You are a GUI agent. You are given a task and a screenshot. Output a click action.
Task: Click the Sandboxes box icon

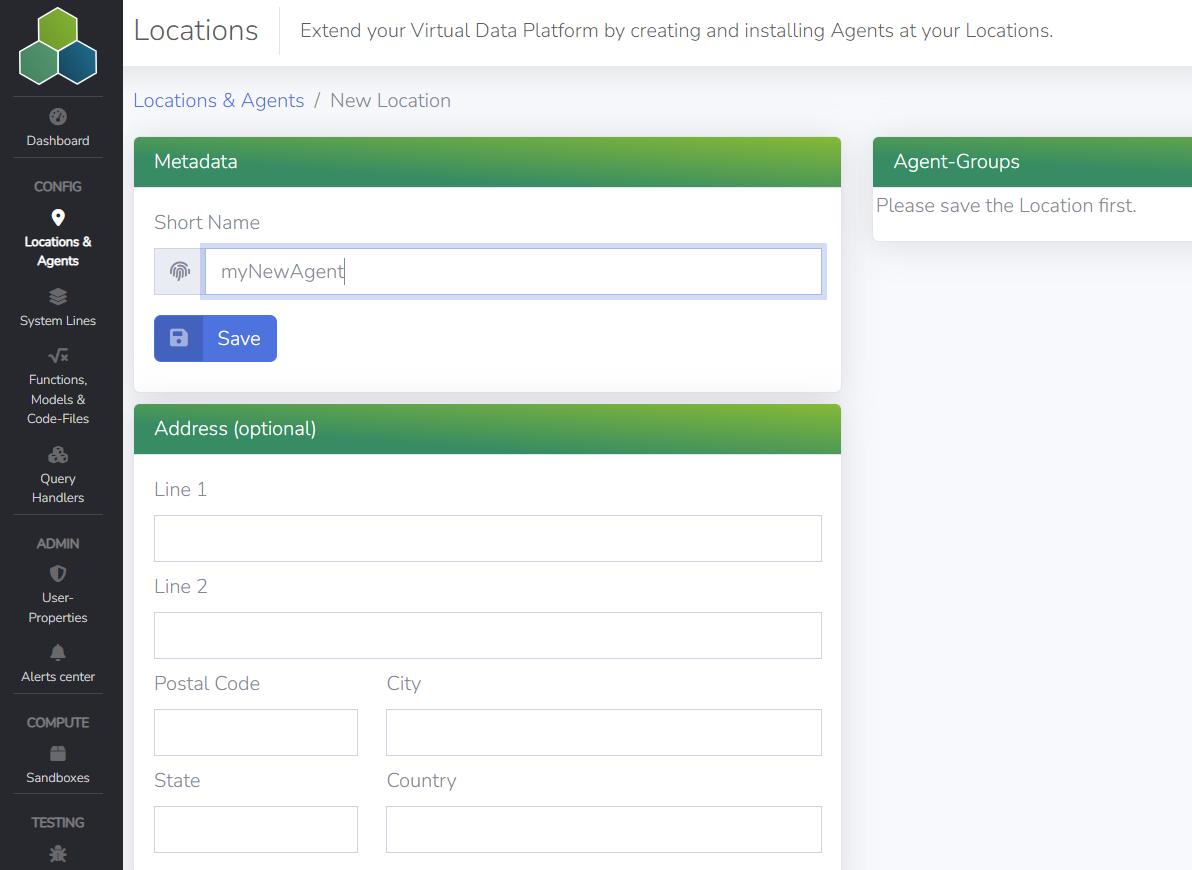[x=58, y=753]
